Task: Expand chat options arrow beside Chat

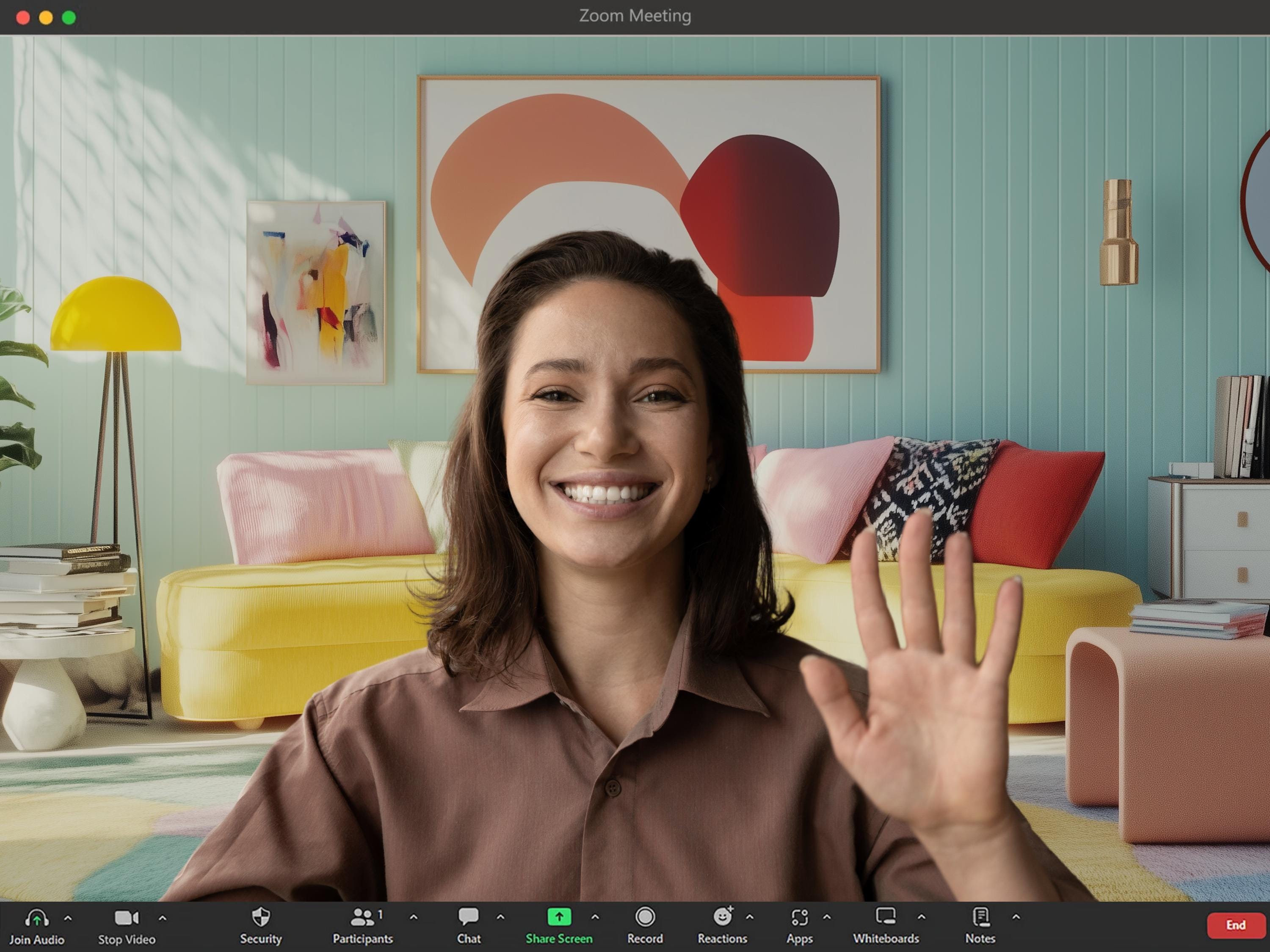Action: pyautogui.click(x=500, y=917)
